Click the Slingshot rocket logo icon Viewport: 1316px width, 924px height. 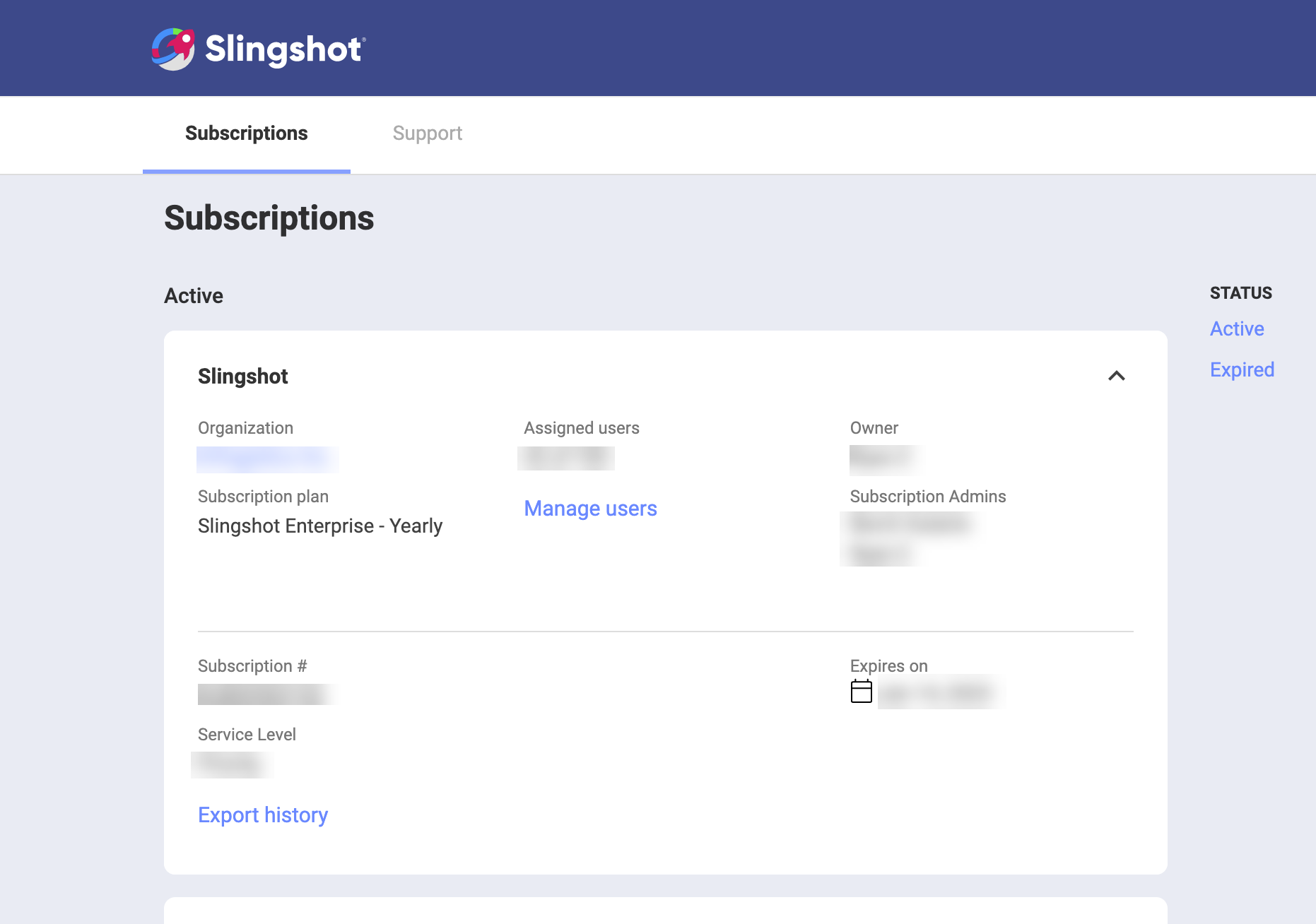click(x=173, y=49)
